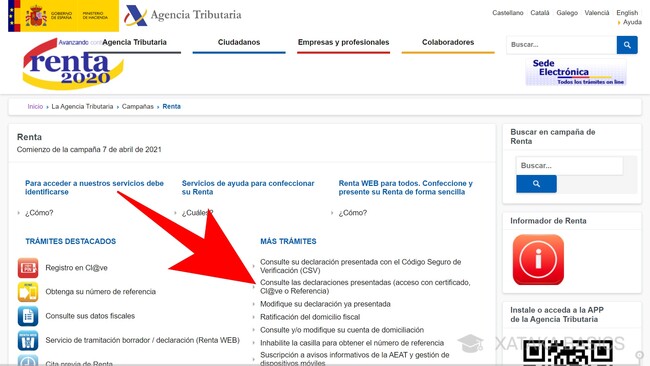The width and height of the screenshot is (650, 366).
Task: Go to La Agencia Tributaria breadcrumb
Action: pyautogui.click(x=82, y=107)
